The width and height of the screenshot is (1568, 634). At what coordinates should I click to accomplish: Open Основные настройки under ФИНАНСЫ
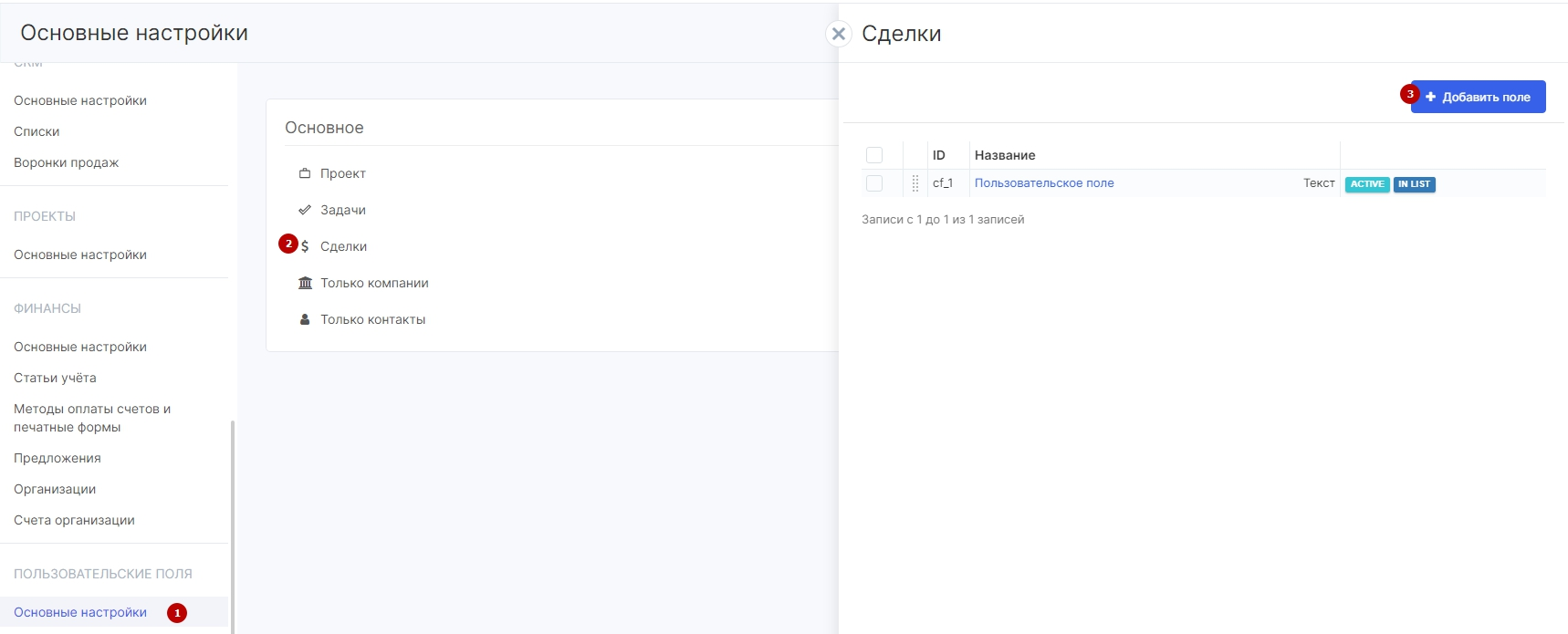80,347
